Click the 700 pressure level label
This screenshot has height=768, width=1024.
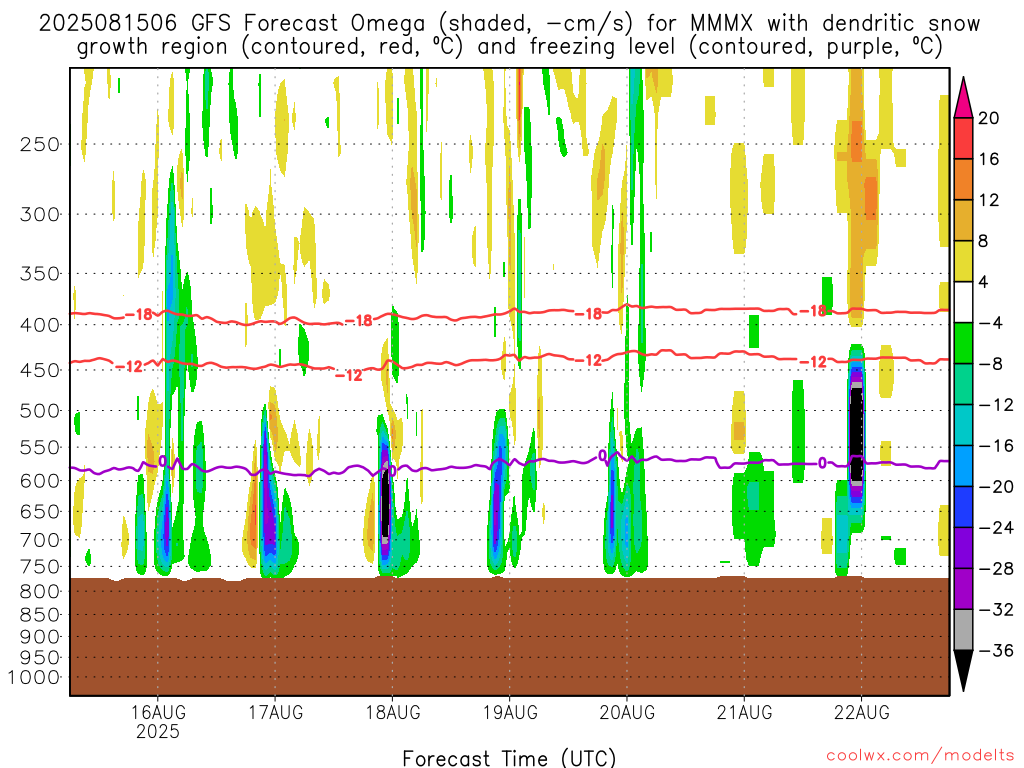coord(40,540)
